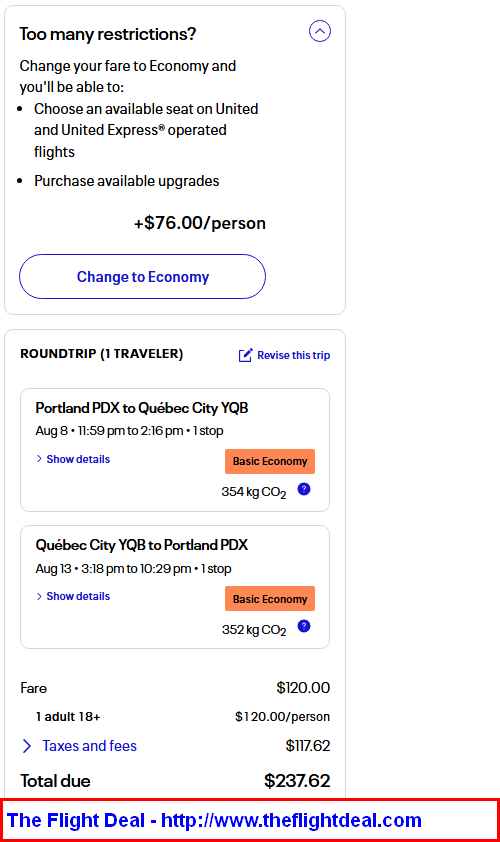This screenshot has width=500, height=842.
Task: Click the +$76.00/person upgrade price
Action: pyautogui.click(x=200, y=223)
